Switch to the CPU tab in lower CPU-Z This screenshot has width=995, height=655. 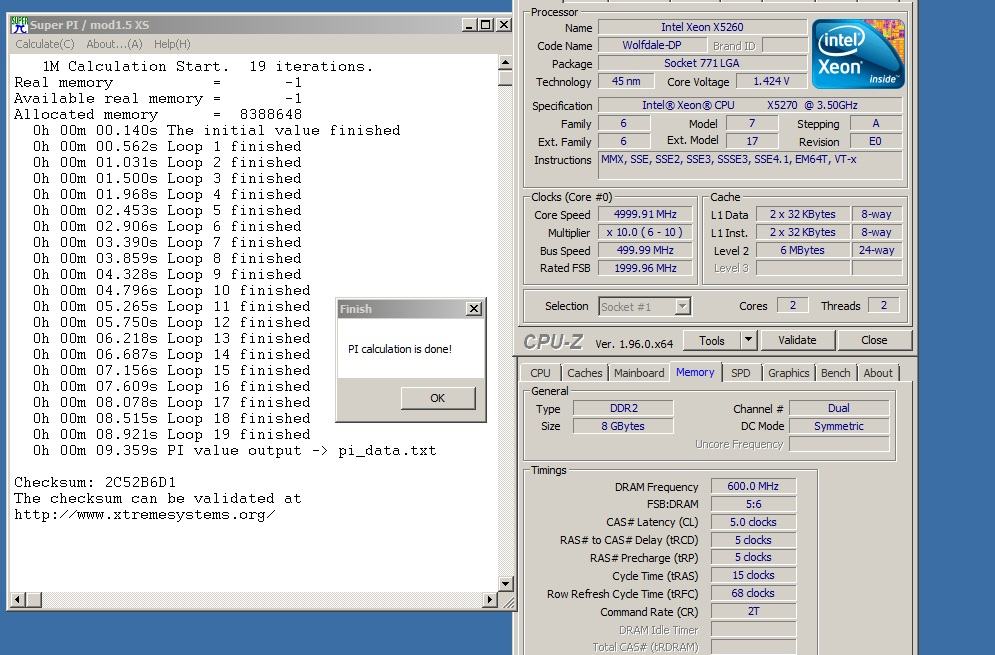540,373
